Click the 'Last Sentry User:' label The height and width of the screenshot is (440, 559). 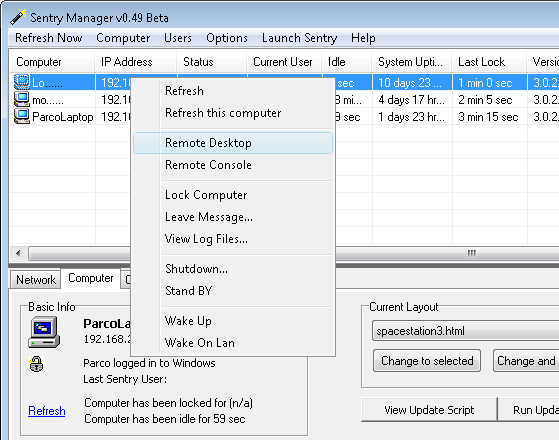pyautogui.click(x=125, y=379)
